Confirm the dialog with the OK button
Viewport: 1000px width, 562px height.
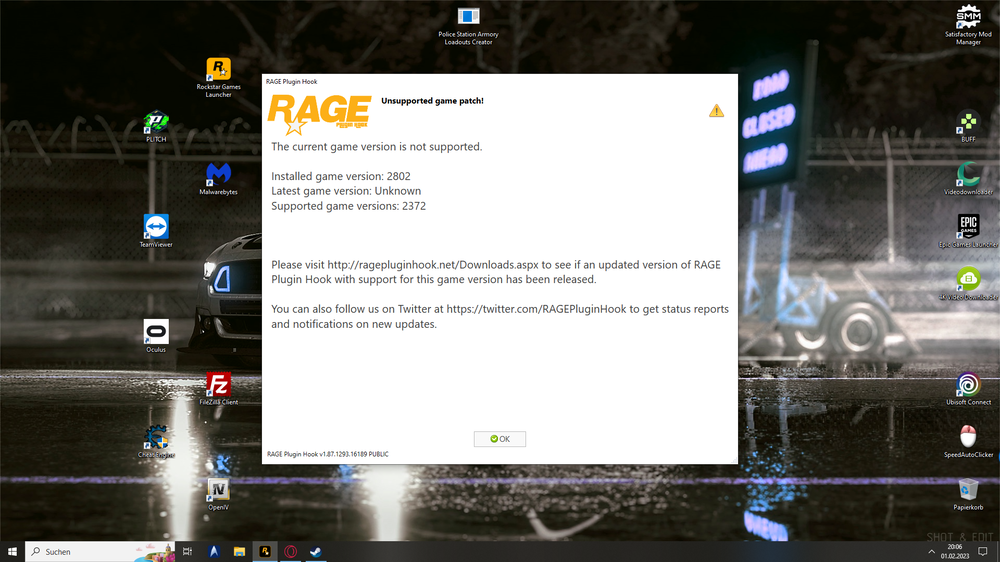coord(499,439)
